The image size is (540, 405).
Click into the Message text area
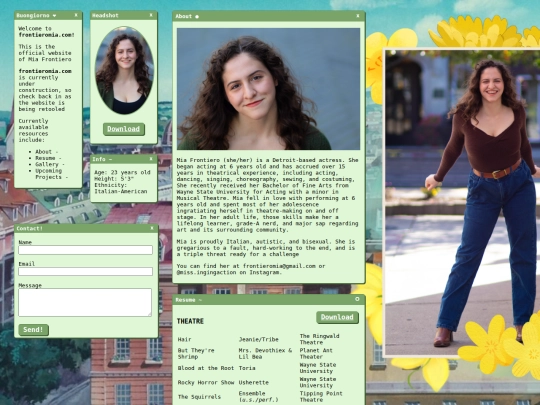(85, 302)
